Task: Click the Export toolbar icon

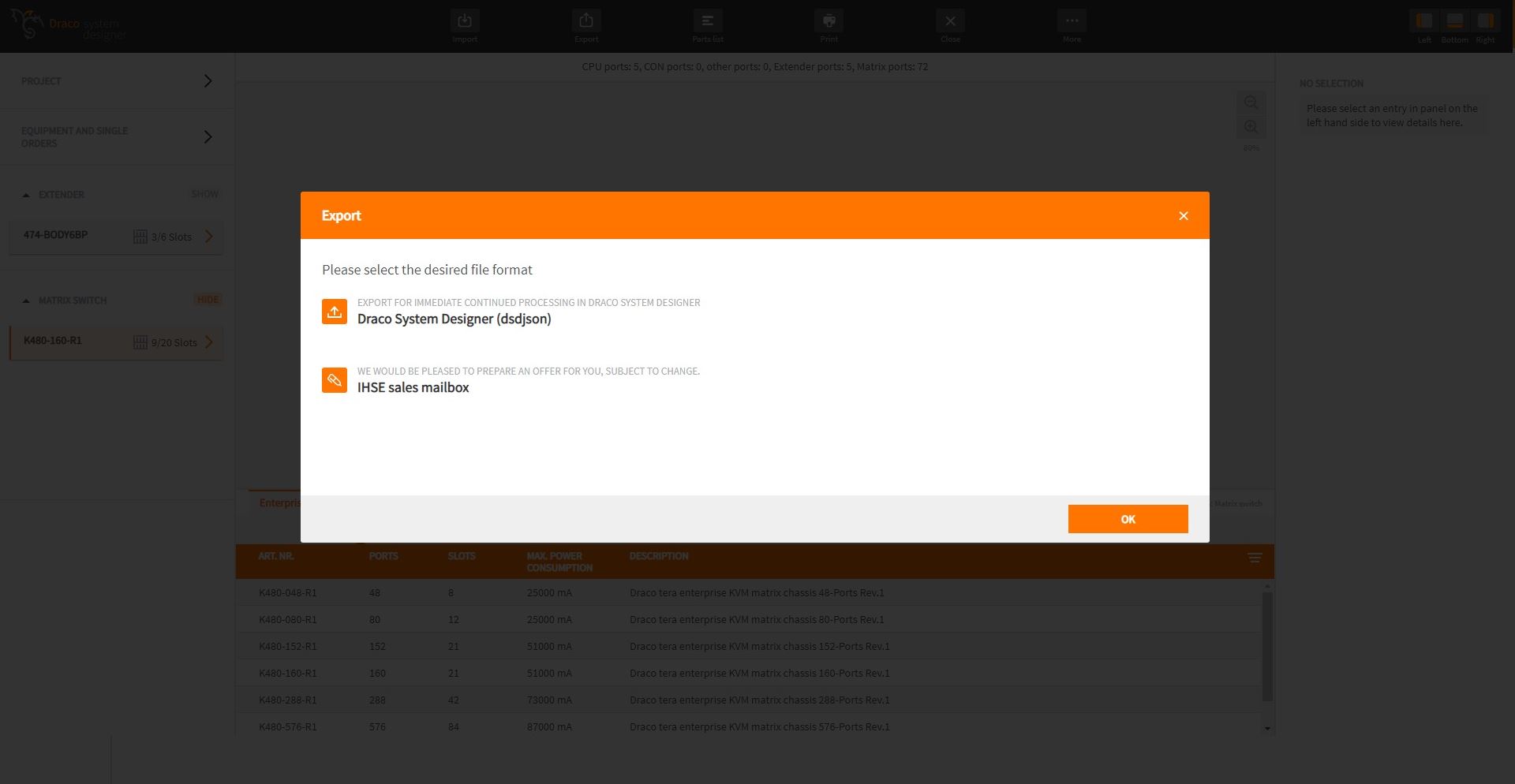Action: point(585,21)
